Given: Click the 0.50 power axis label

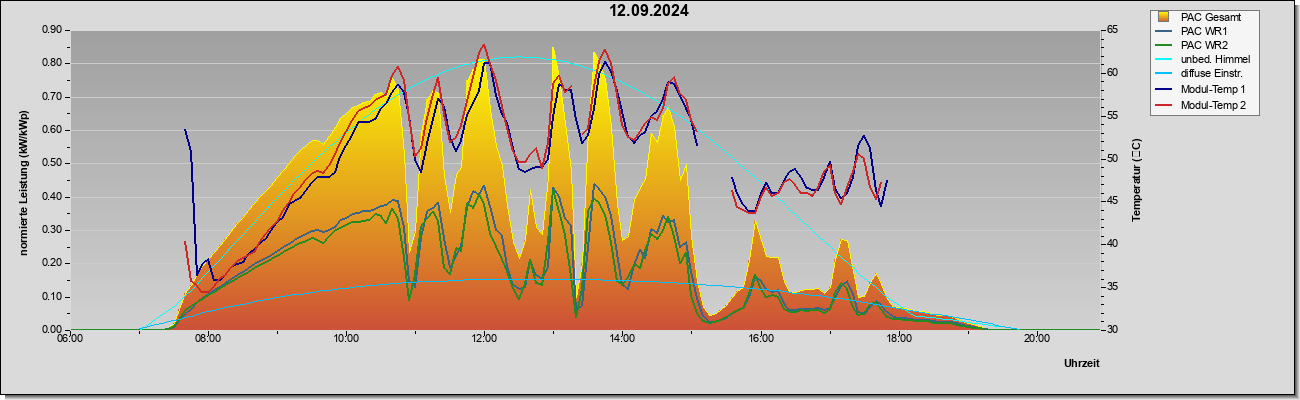Looking at the screenshot, I should [x=52, y=163].
